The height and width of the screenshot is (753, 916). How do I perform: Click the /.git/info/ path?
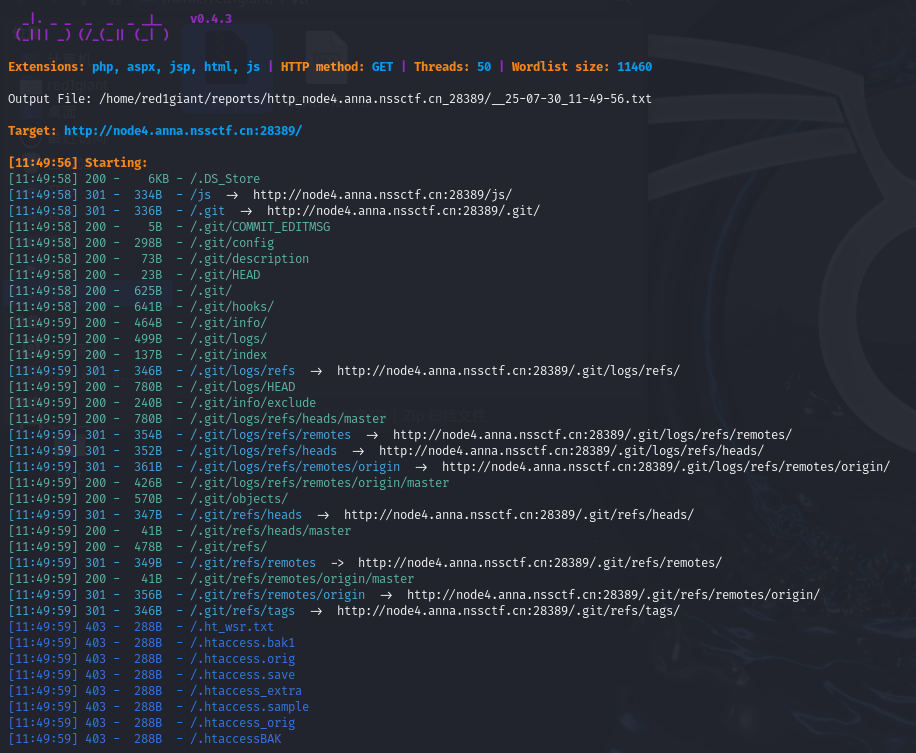coord(228,322)
